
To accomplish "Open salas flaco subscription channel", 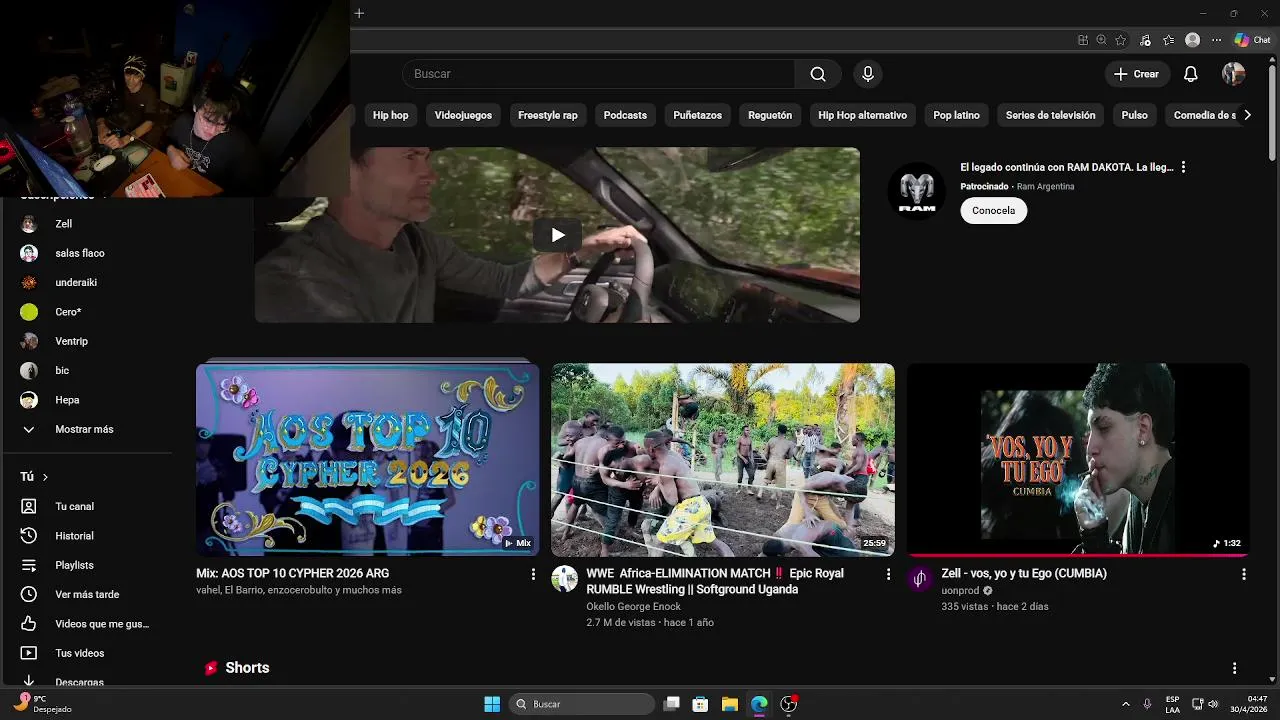I will pyautogui.click(x=85, y=253).
